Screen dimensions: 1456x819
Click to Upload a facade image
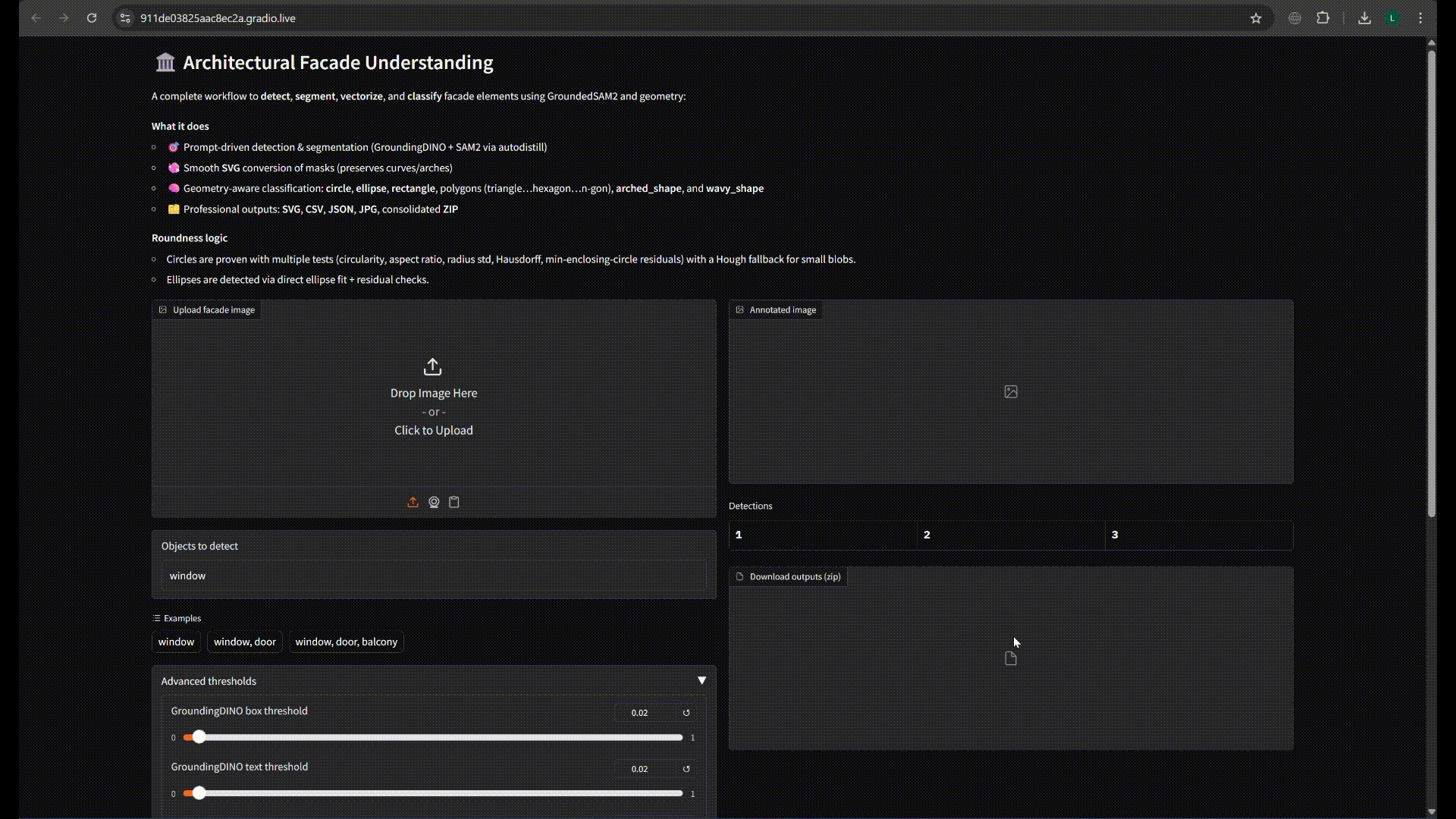click(x=433, y=430)
